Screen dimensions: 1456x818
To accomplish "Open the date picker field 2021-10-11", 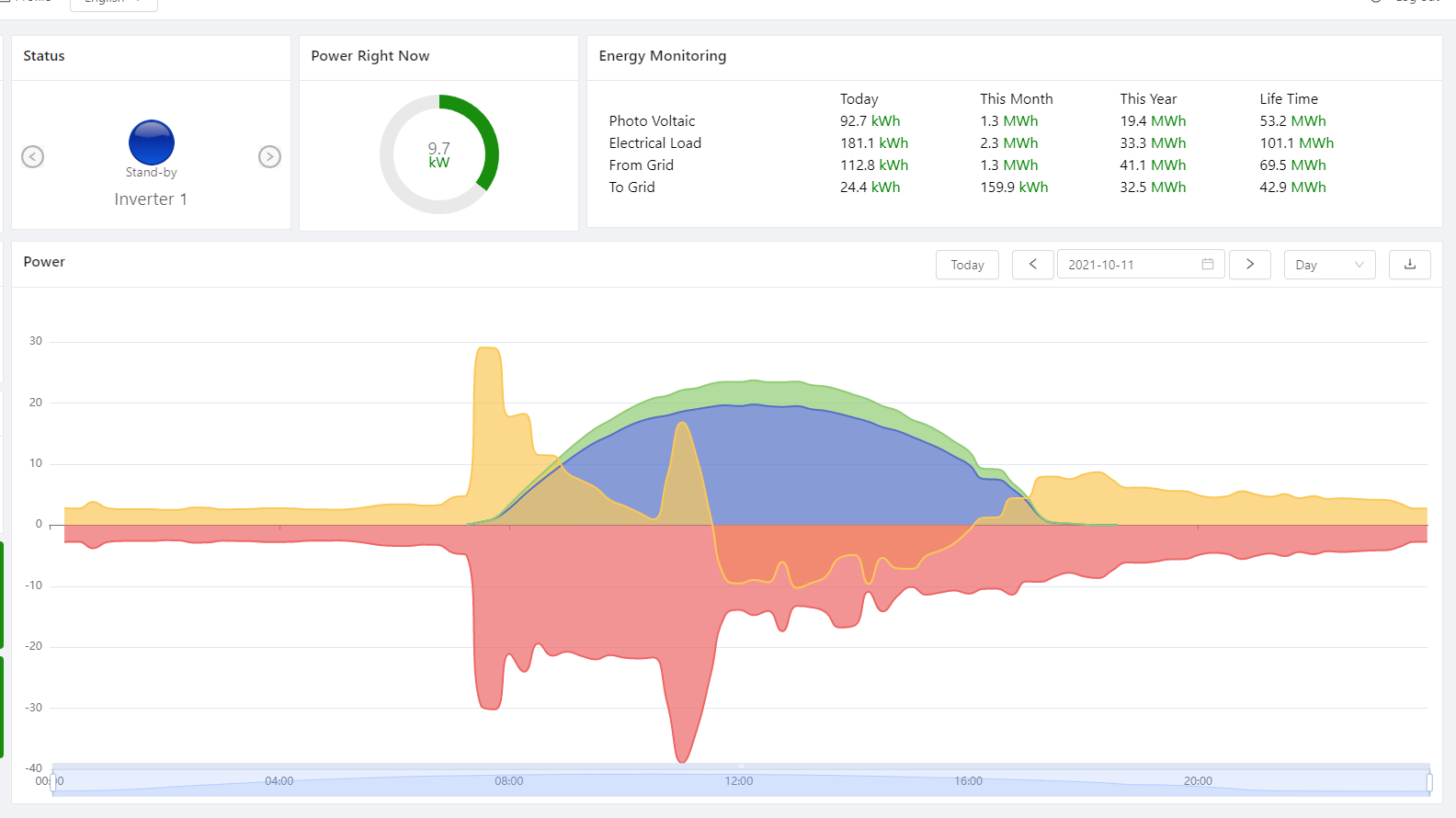I will point(1141,265).
